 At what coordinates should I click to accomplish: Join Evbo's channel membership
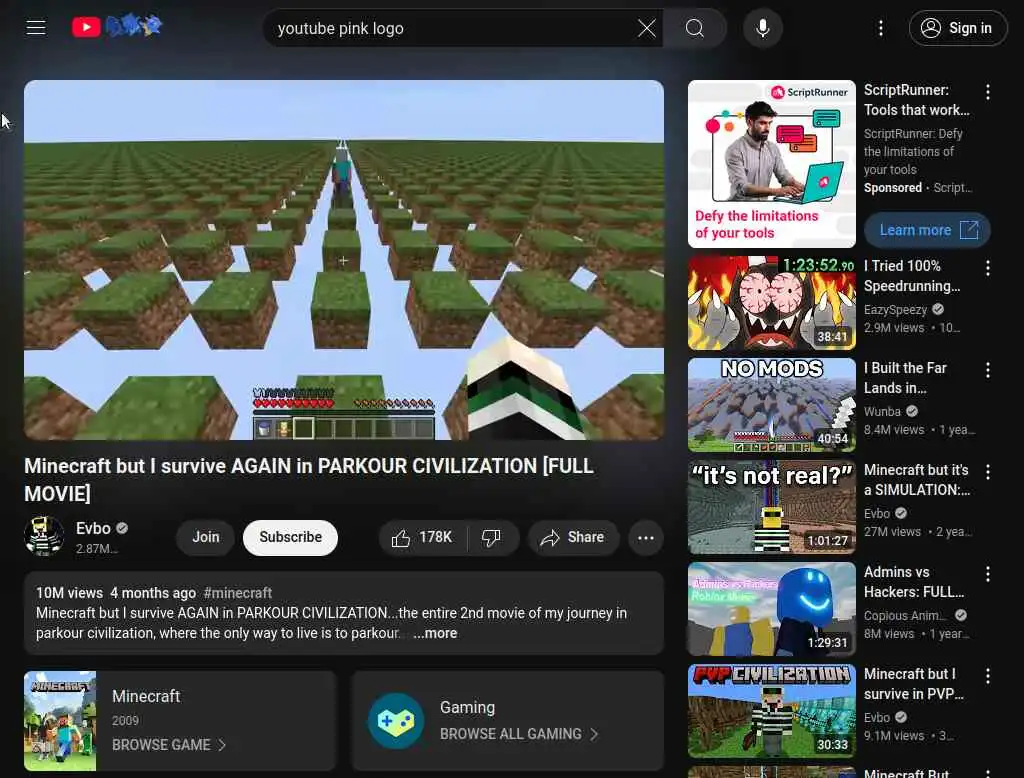(x=206, y=537)
